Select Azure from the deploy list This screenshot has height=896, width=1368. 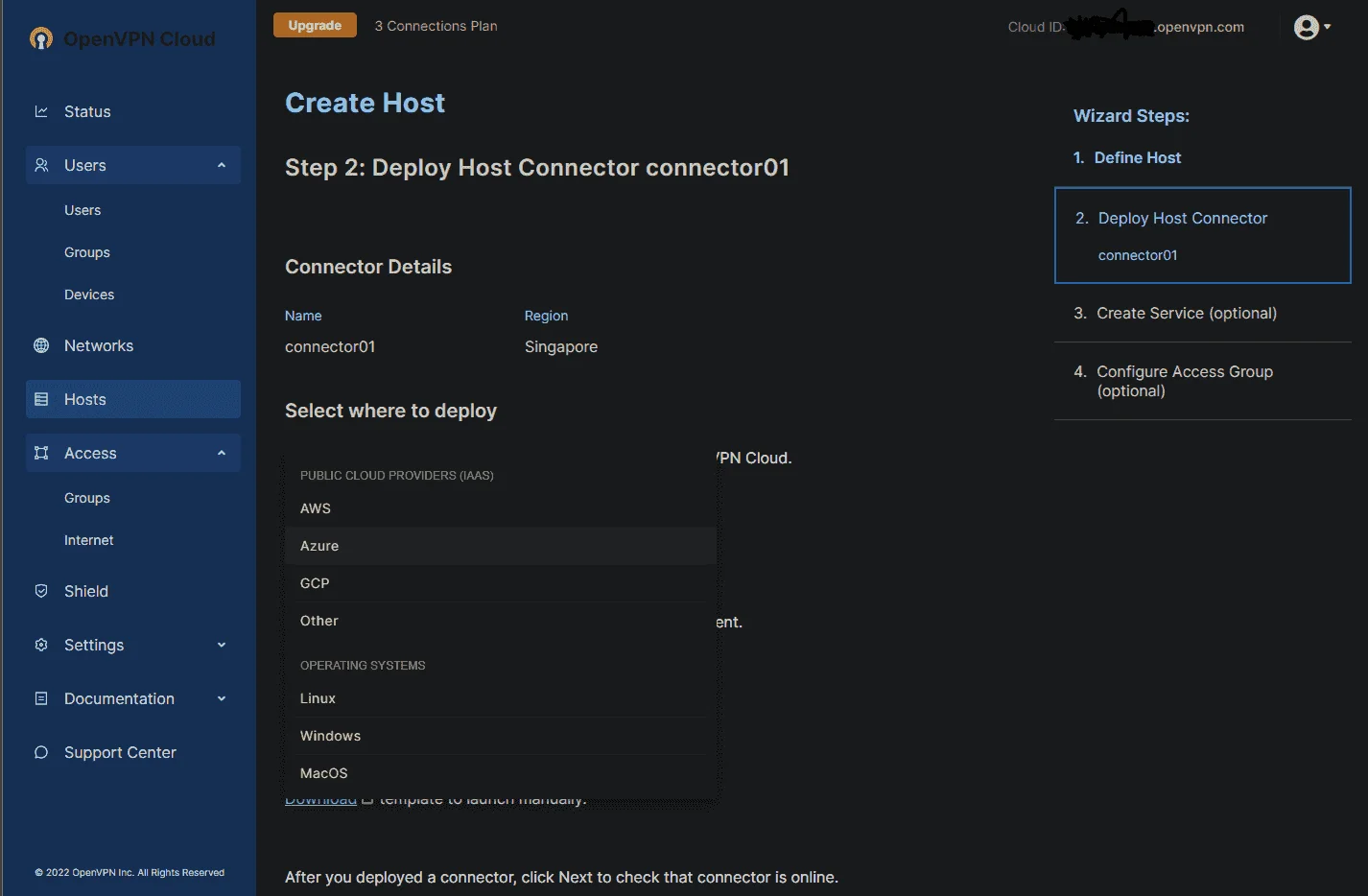coord(501,546)
